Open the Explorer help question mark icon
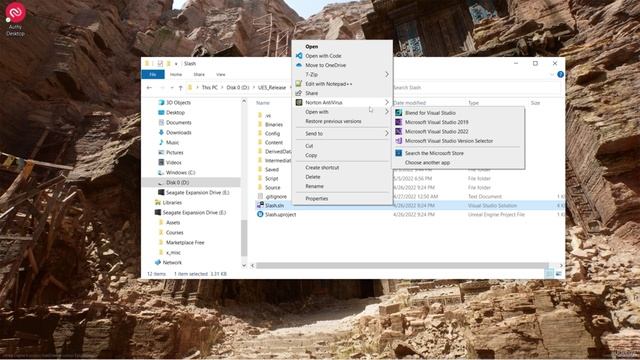 pyautogui.click(x=560, y=74)
